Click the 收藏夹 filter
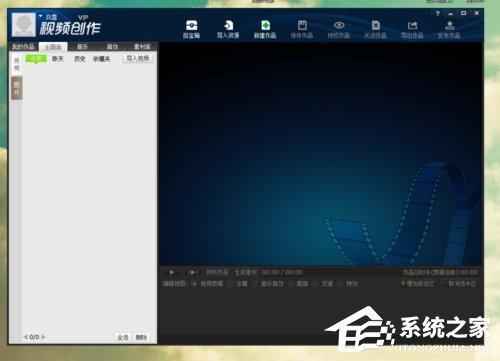Image resolution: width=500 pixels, height=361 pixels. (102, 59)
